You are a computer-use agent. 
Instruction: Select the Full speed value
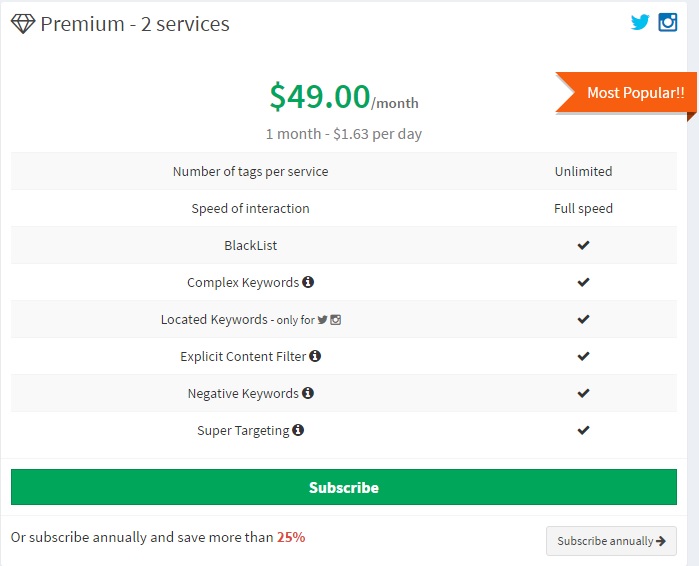point(583,208)
